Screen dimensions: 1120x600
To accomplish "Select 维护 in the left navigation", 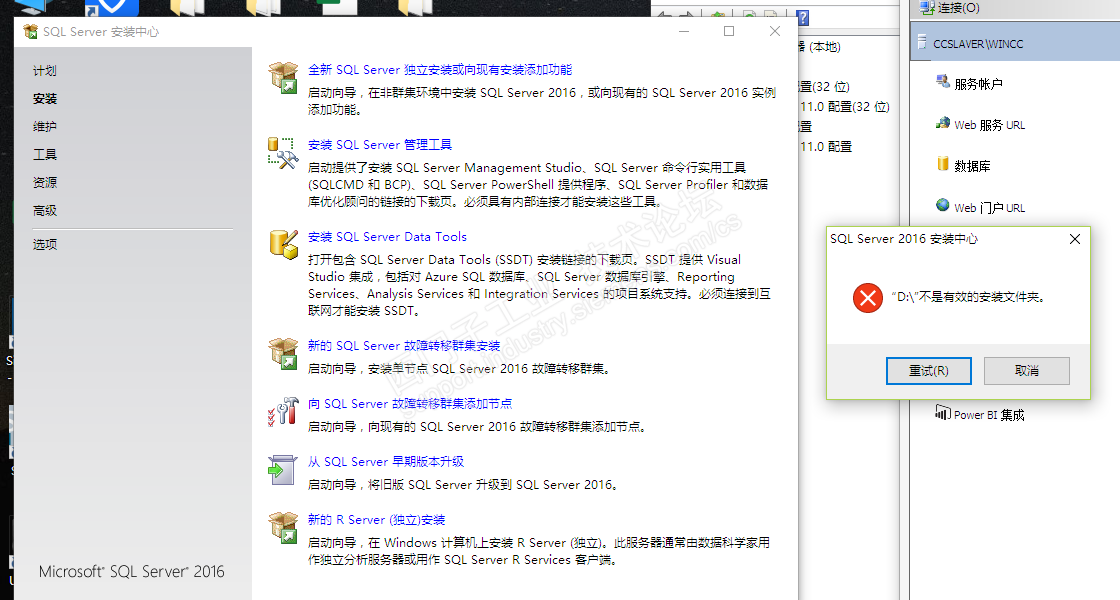I will pyautogui.click(x=44, y=126).
